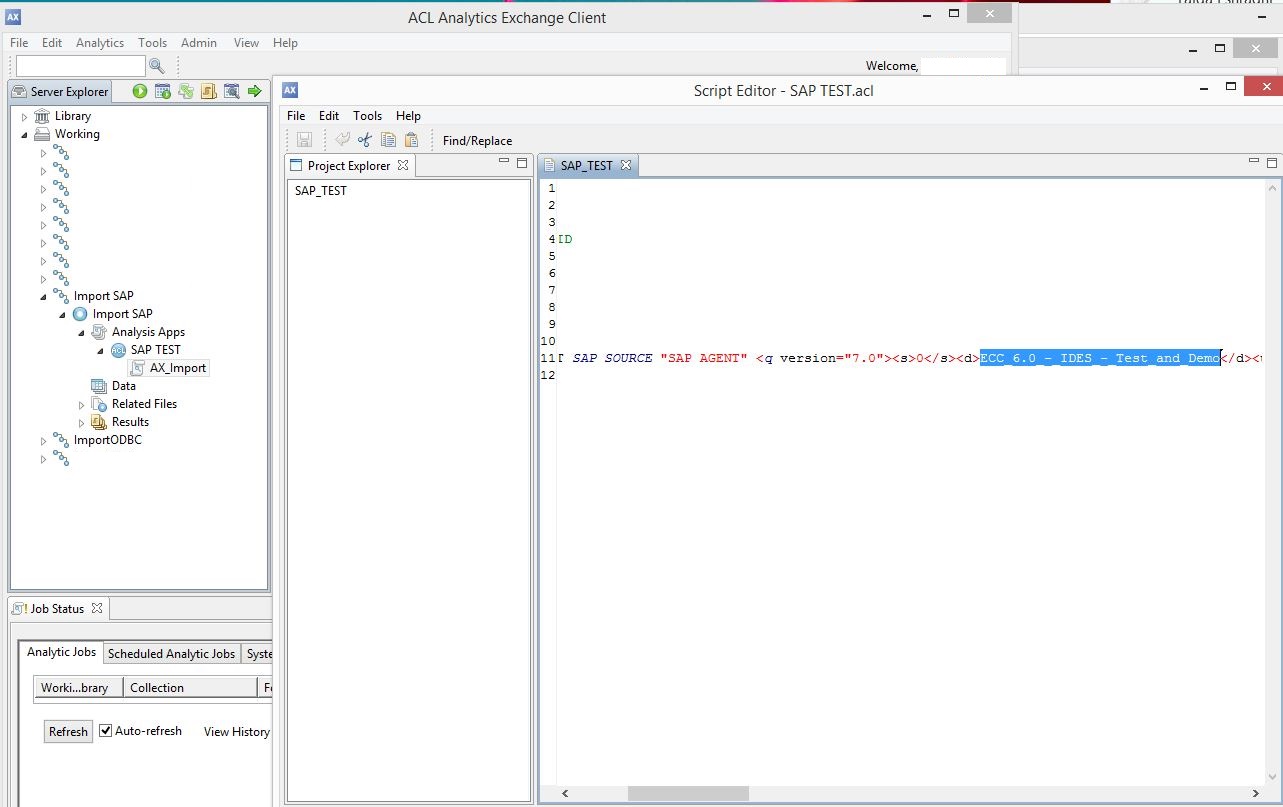Click the schedule calendar icon in Server Explorer
This screenshot has height=807, width=1283.
pos(163,91)
